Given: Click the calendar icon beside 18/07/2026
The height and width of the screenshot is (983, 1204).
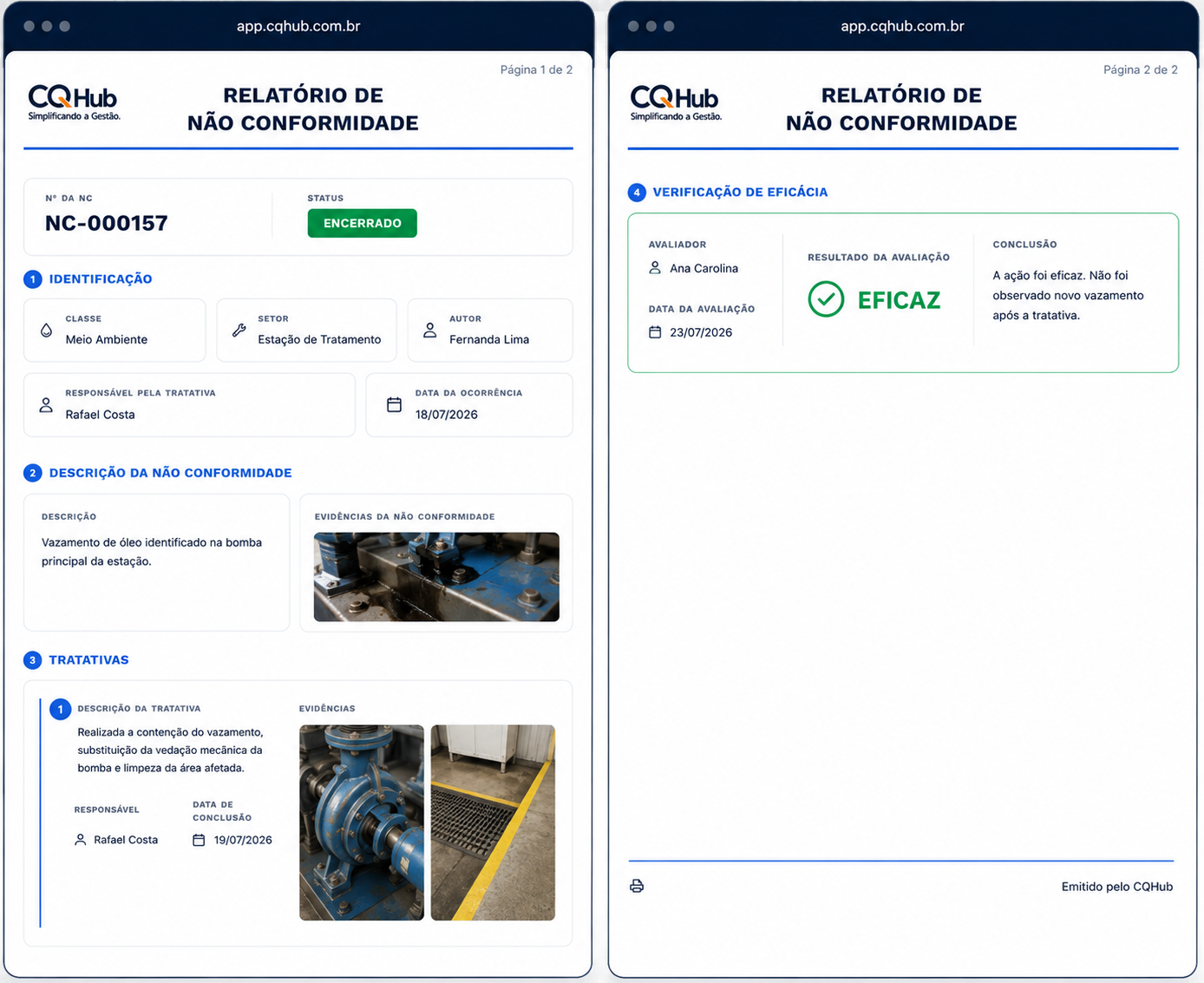Looking at the screenshot, I should click(x=394, y=405).
